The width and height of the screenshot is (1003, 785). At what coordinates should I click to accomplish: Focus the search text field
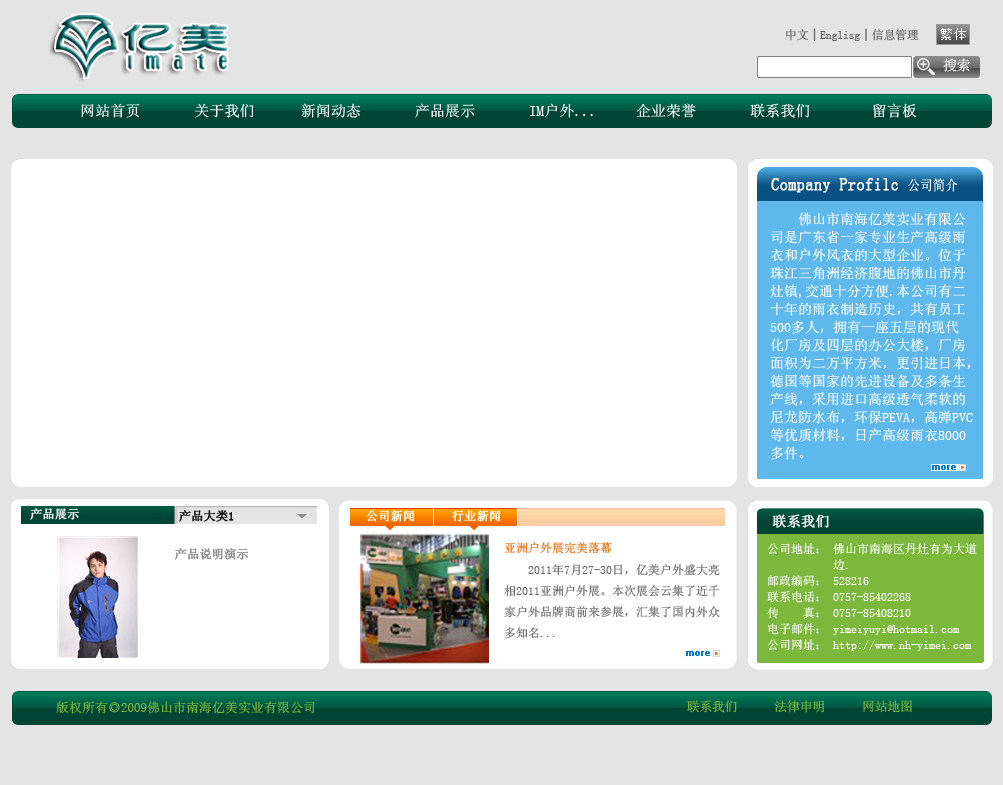click(x=833, y=67)
